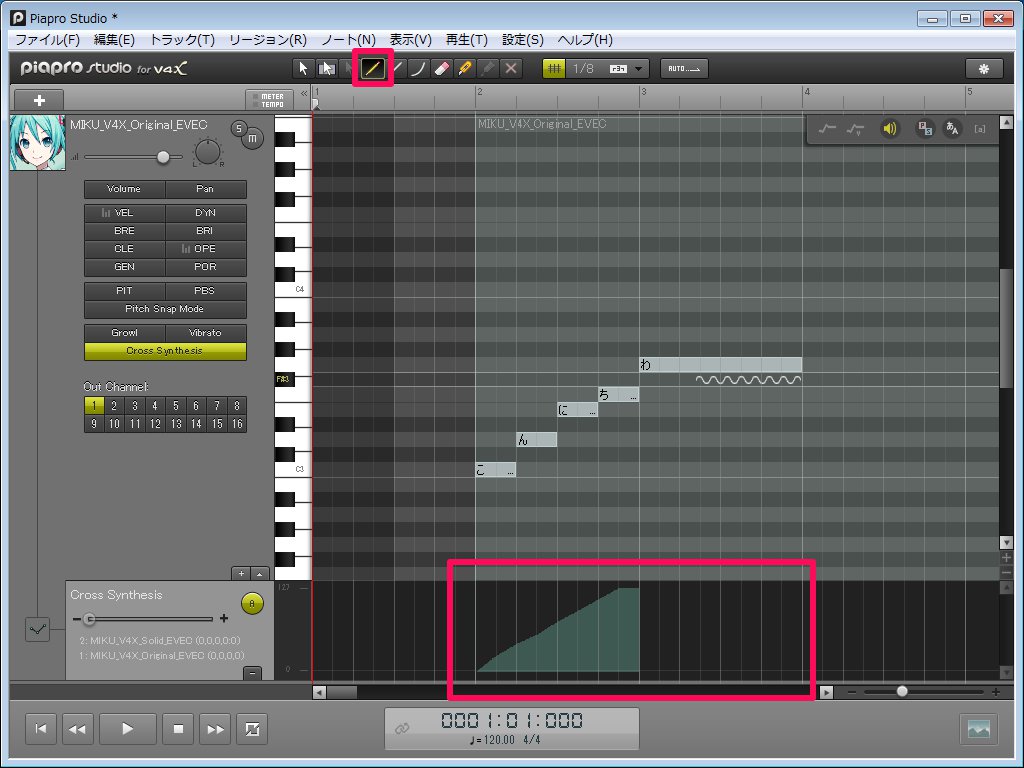
Task: Collapse parameter panel with minus button
Action: (252, 673)
